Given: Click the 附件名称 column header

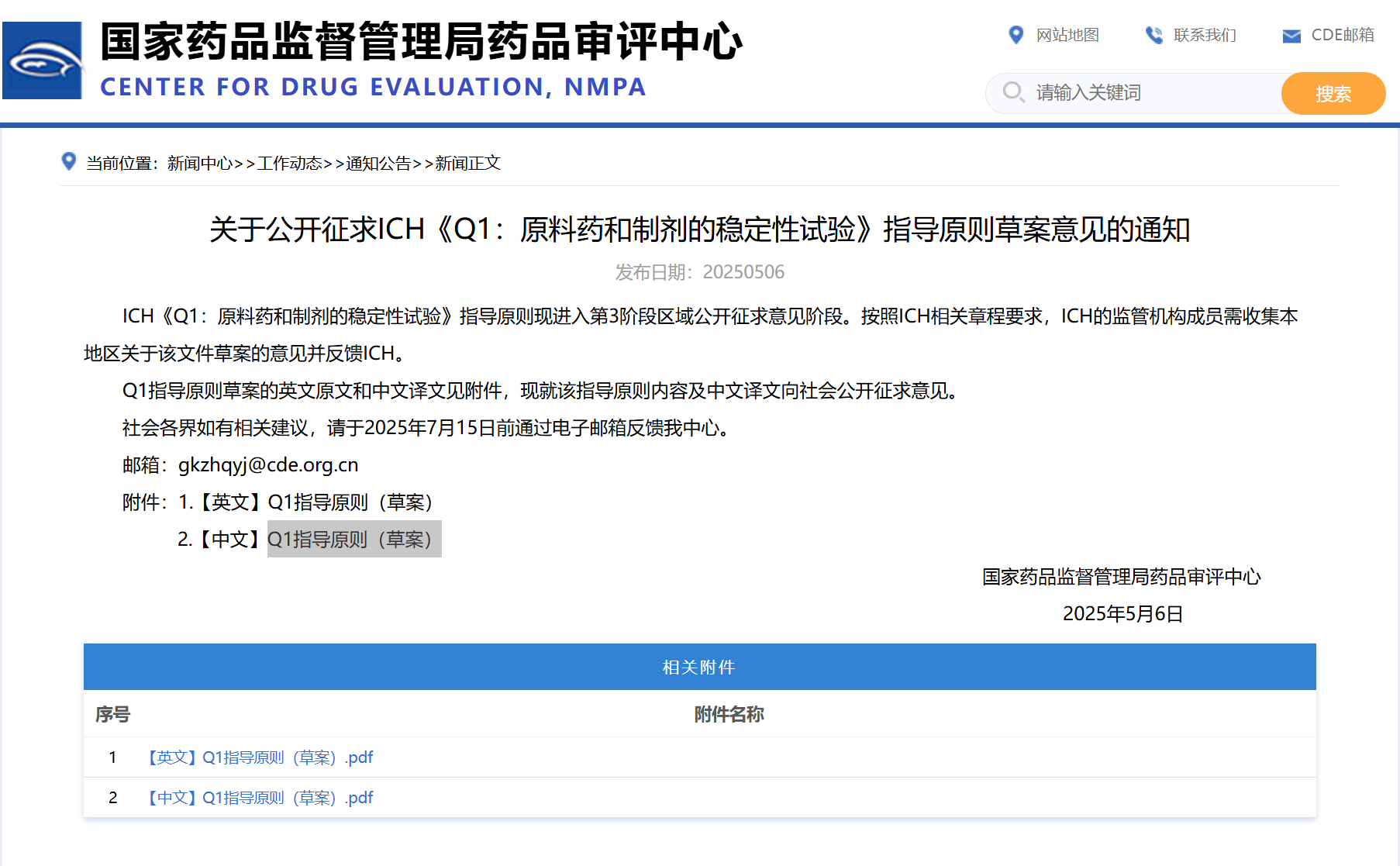Looking at the screenshot, I should [x=729, y=714].
